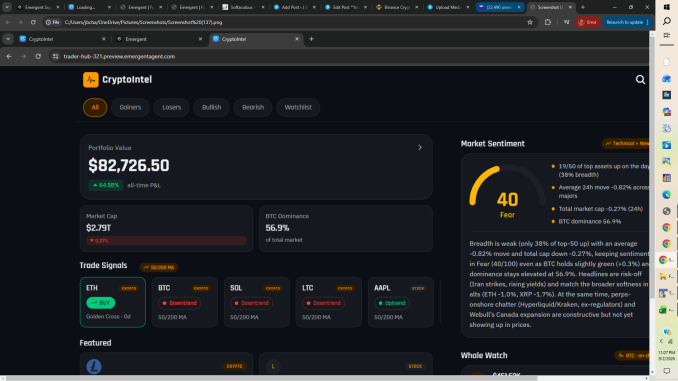
Task: Click the Windows search icon in sidebar taskbar
Action: tap(667, 21)
